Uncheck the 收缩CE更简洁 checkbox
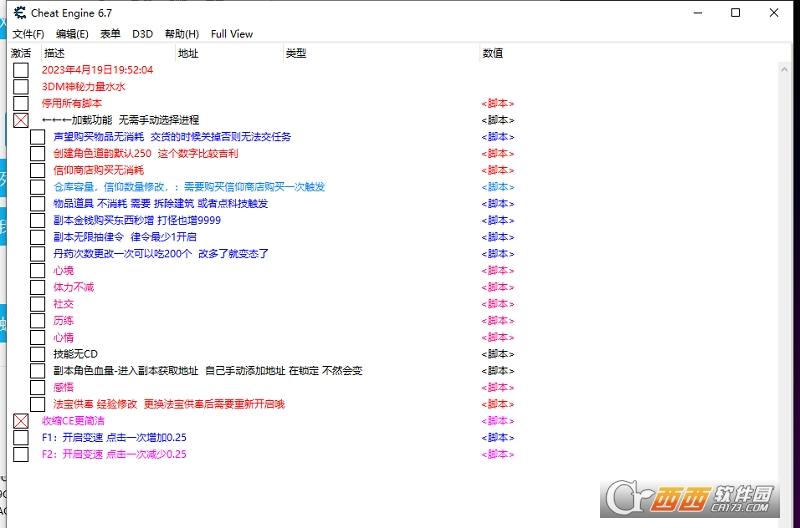 [21, 421]
